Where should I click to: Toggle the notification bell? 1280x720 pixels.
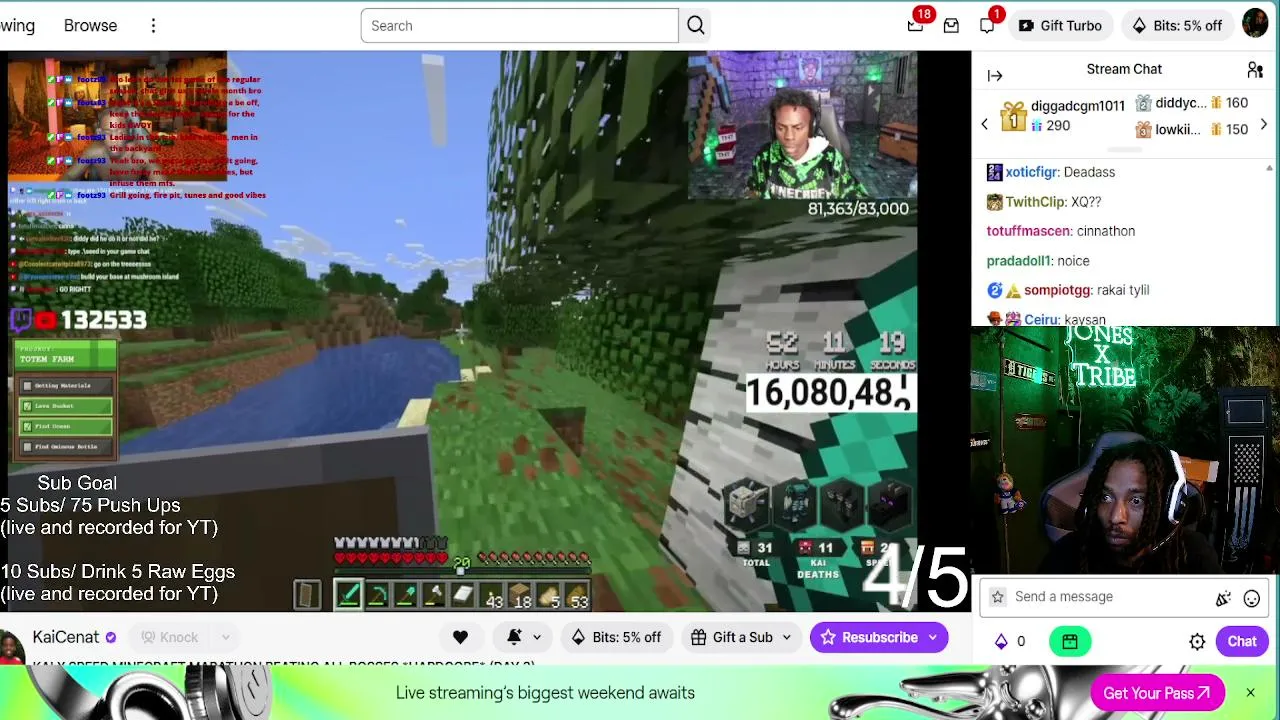point(515,637)
